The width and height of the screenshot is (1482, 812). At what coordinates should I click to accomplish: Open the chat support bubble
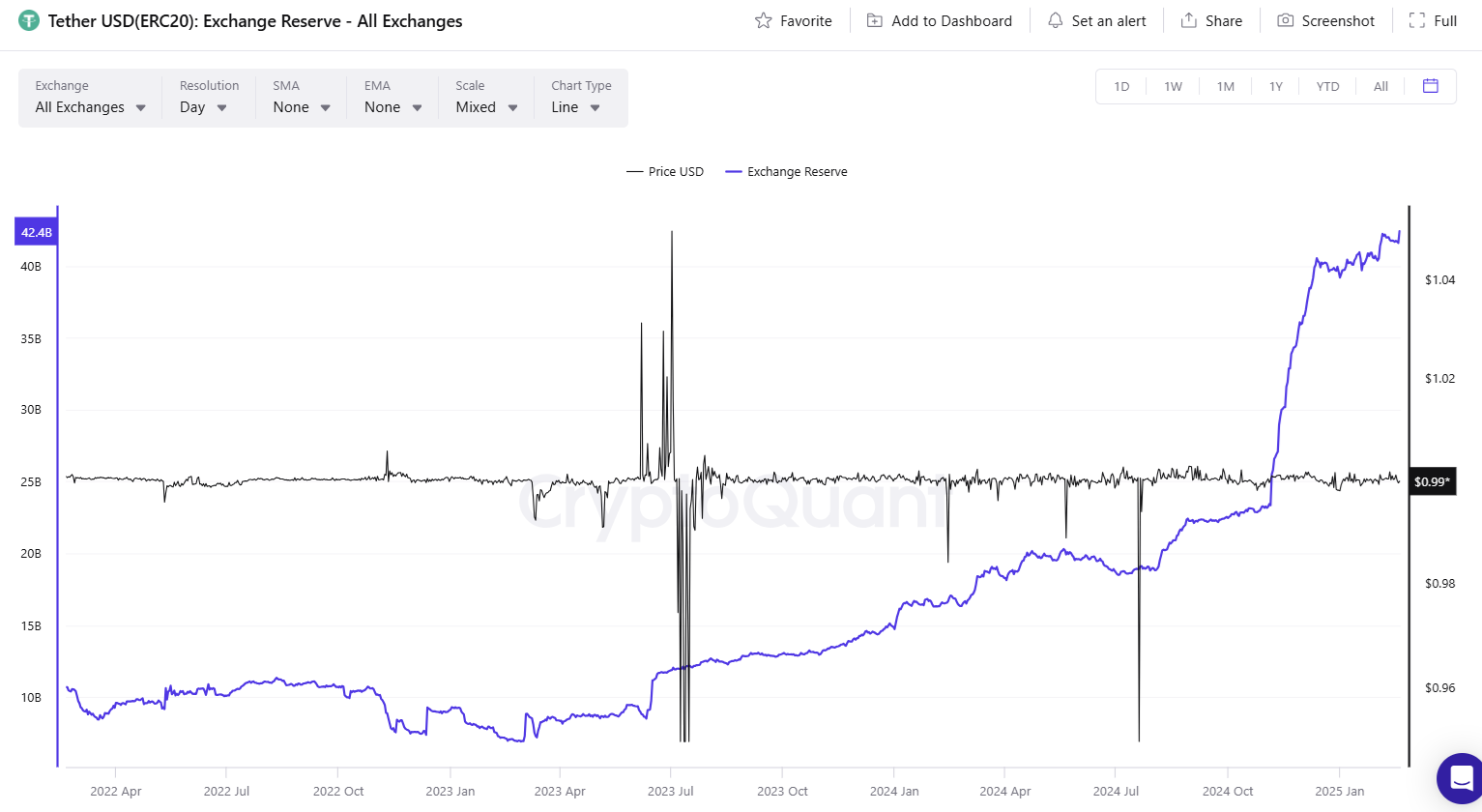[x=1461, y=776]
